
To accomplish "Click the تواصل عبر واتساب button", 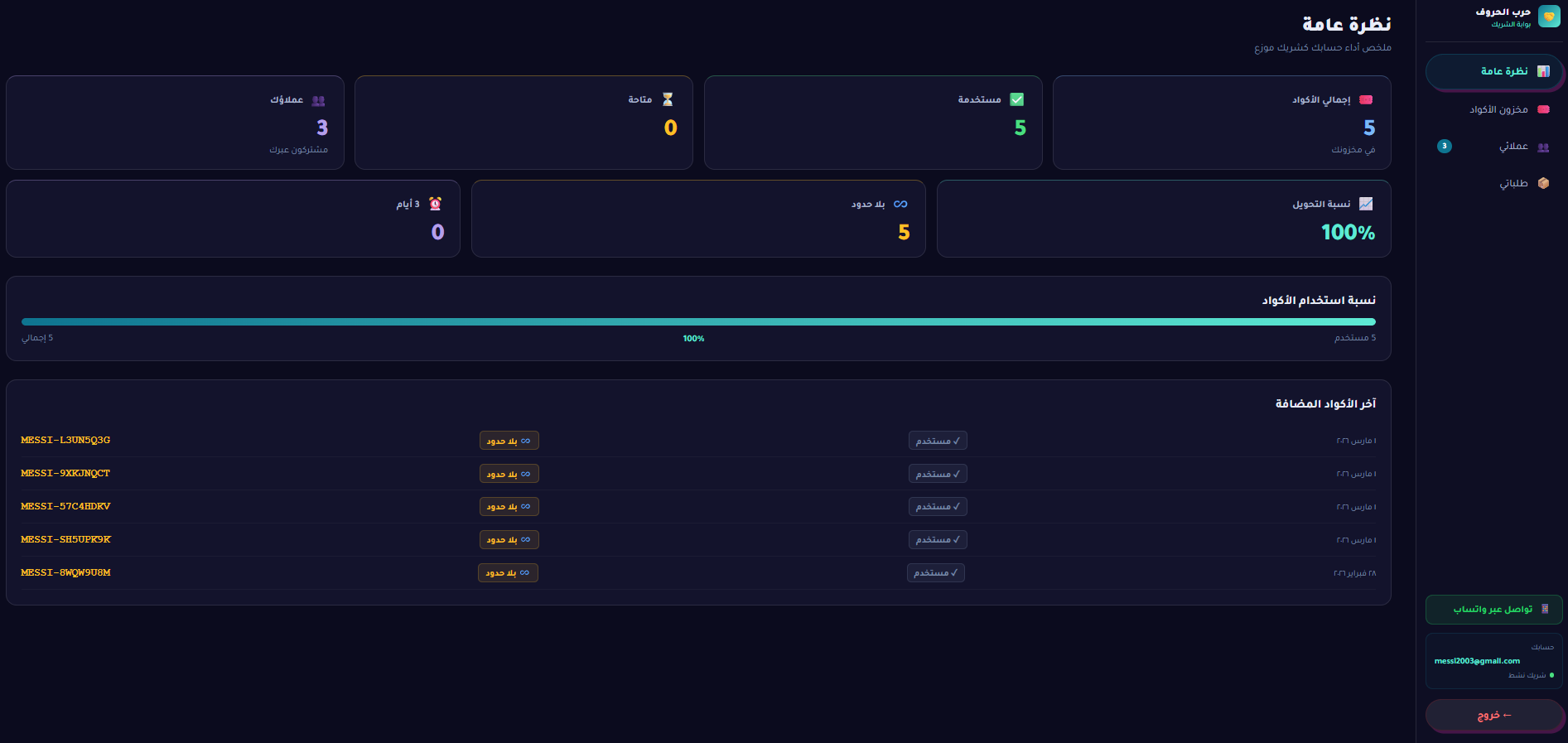I will coord(1493,610).
